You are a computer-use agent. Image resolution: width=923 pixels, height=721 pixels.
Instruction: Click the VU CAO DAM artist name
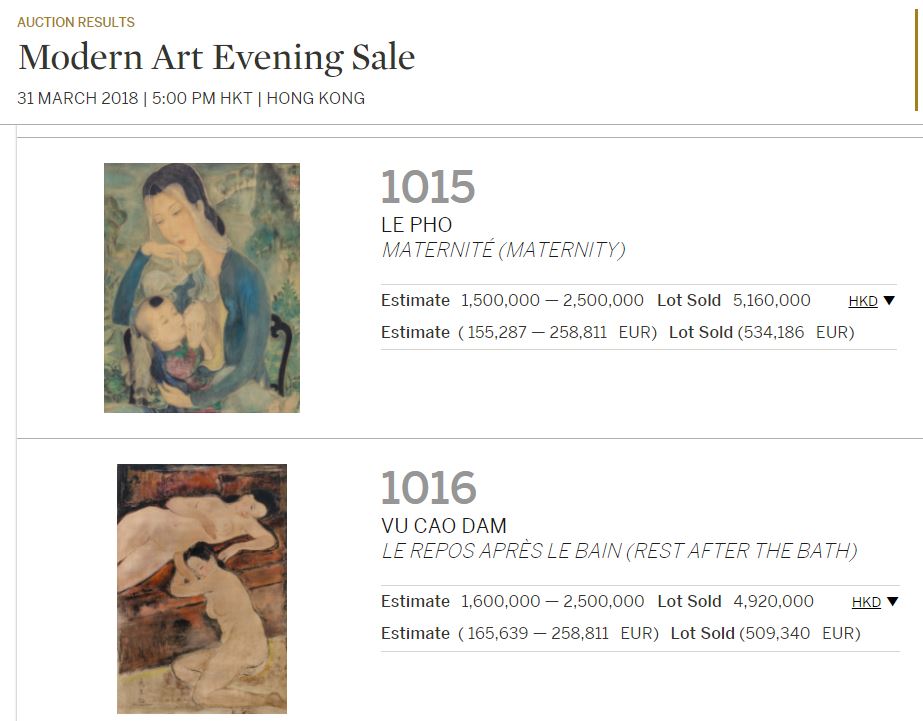(x=444, y=525)
